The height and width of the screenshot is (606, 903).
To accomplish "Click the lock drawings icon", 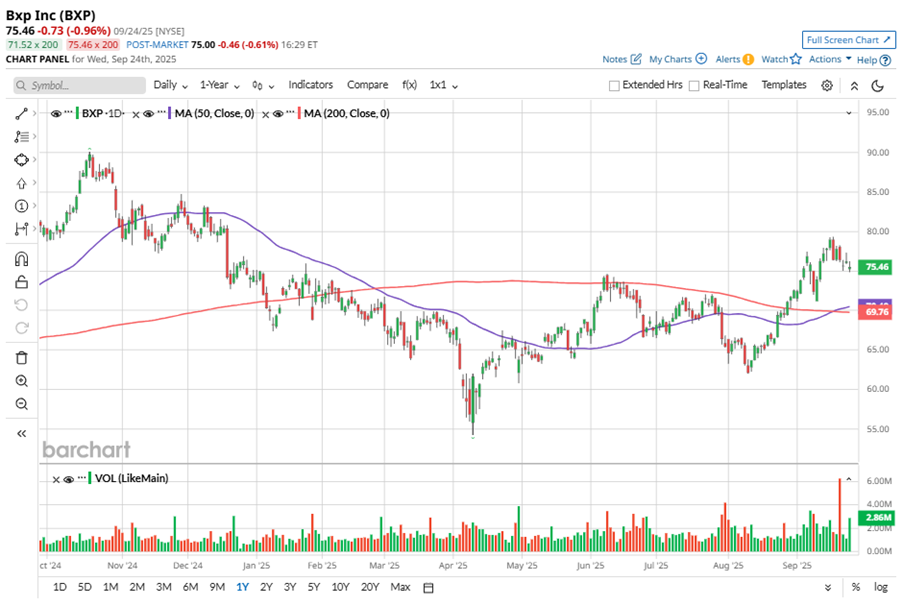I will [20, 282].
